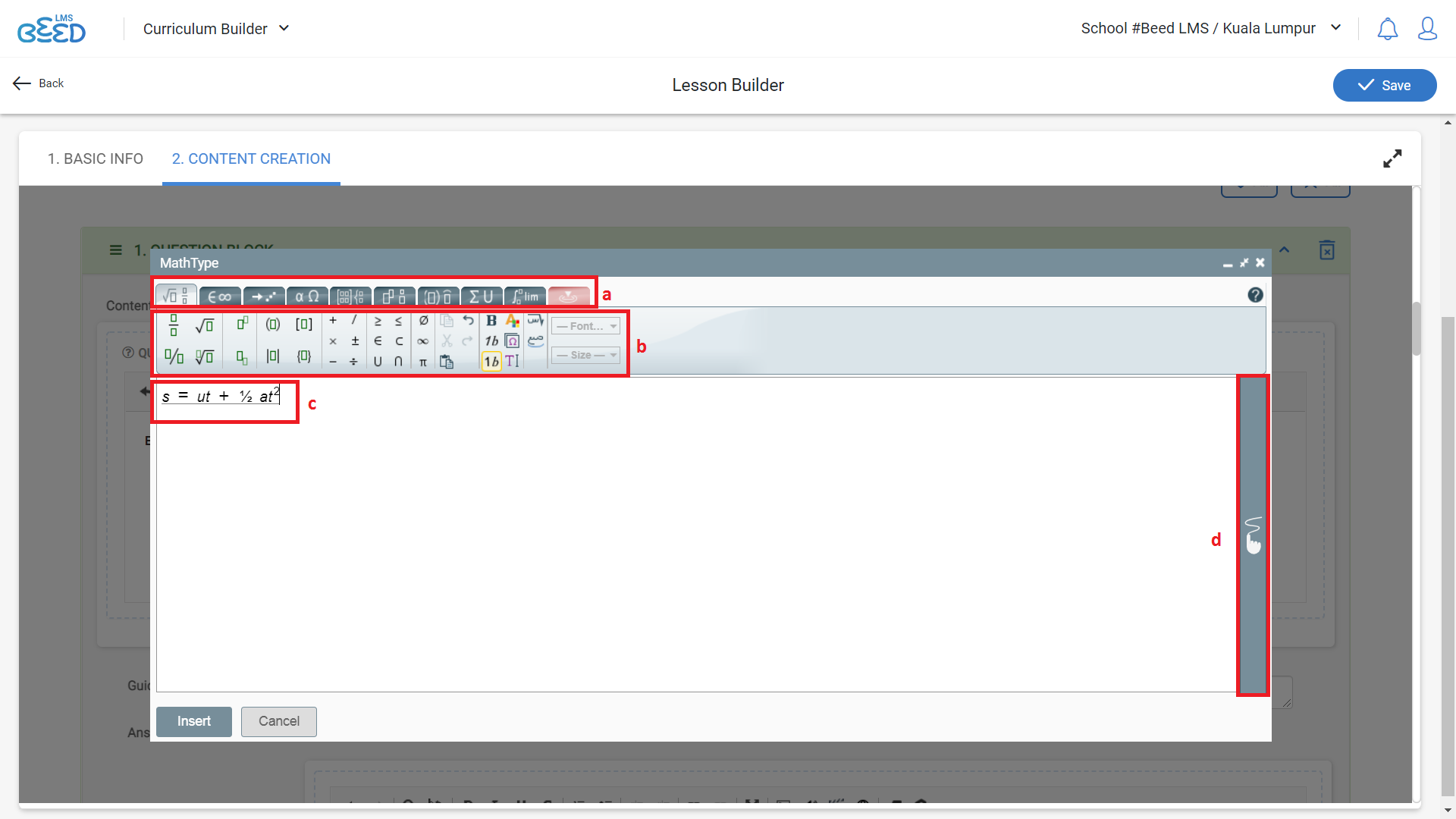Click in the formula s = ut + ½ at²
The height and width of the screenshot is (819, 1456).
click(221, 396)
